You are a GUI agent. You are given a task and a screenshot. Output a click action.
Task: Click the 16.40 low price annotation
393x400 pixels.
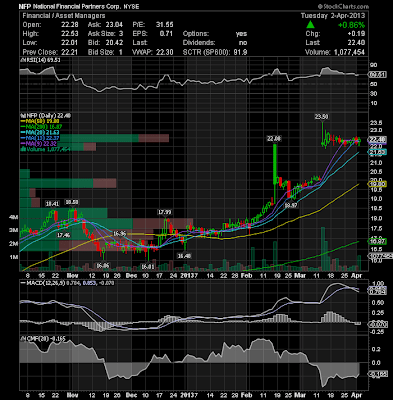coord(184,256)
